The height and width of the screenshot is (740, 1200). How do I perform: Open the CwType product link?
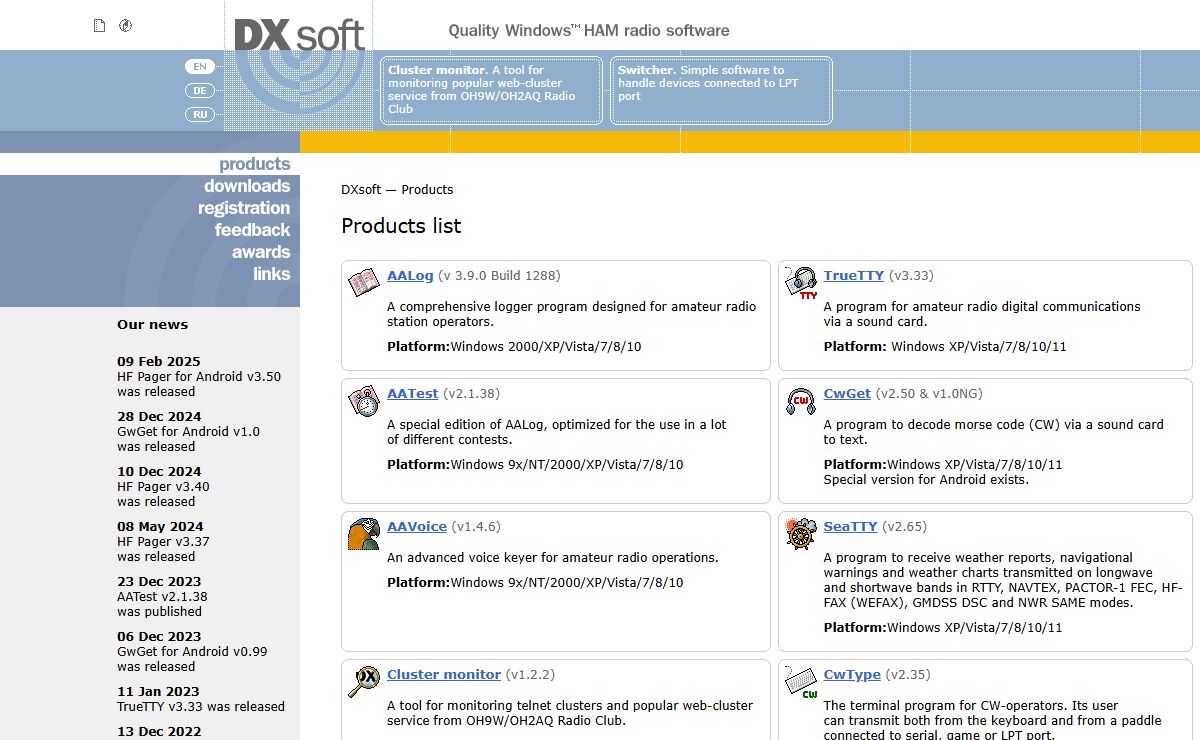(852, 674)
